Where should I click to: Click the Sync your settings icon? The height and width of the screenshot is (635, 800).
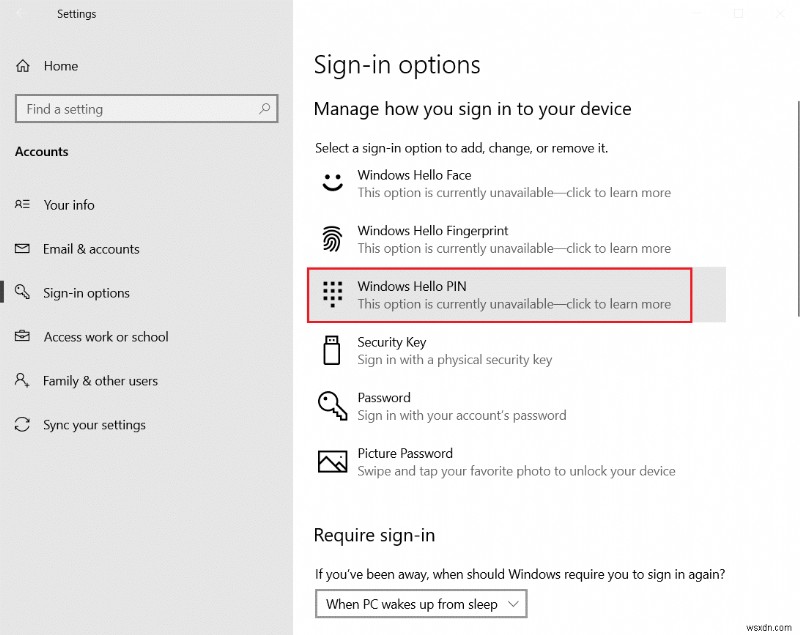click(22, 425)
